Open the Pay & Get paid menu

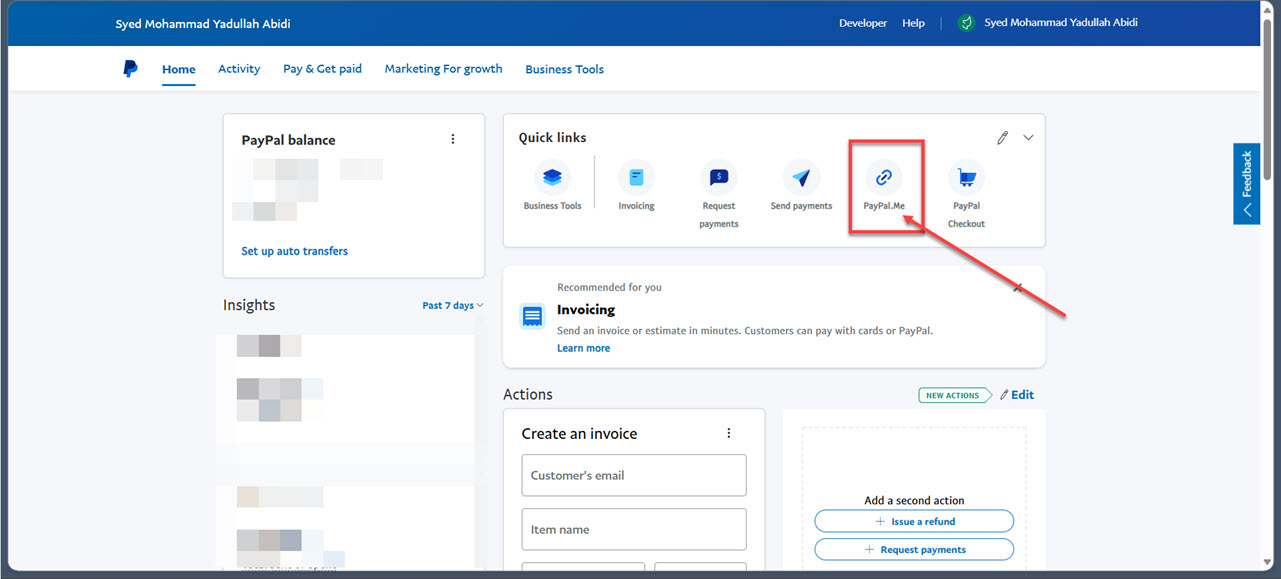tap(322, 69)
